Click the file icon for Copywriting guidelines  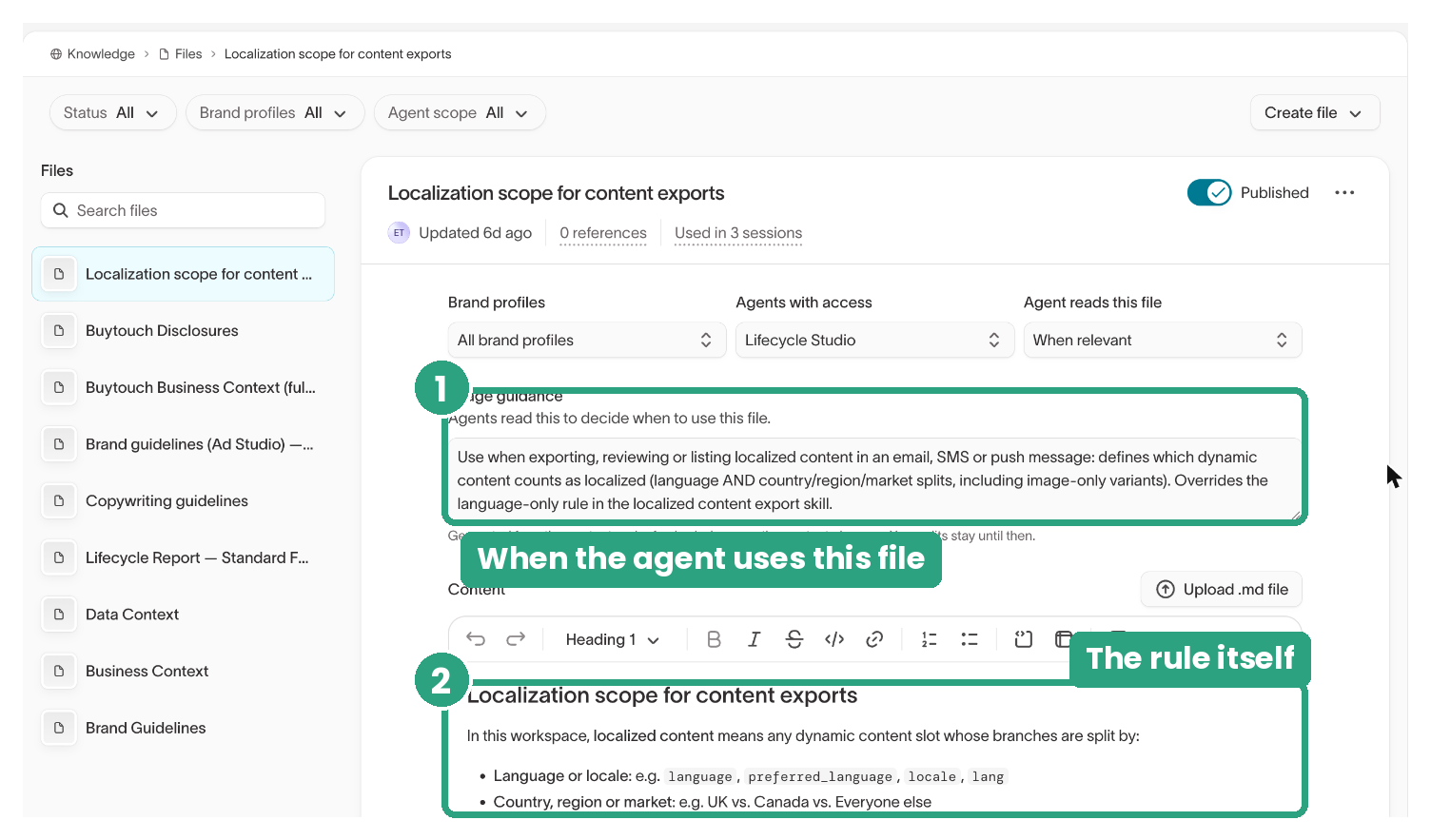pyautogui.click(x=59, y=500)
